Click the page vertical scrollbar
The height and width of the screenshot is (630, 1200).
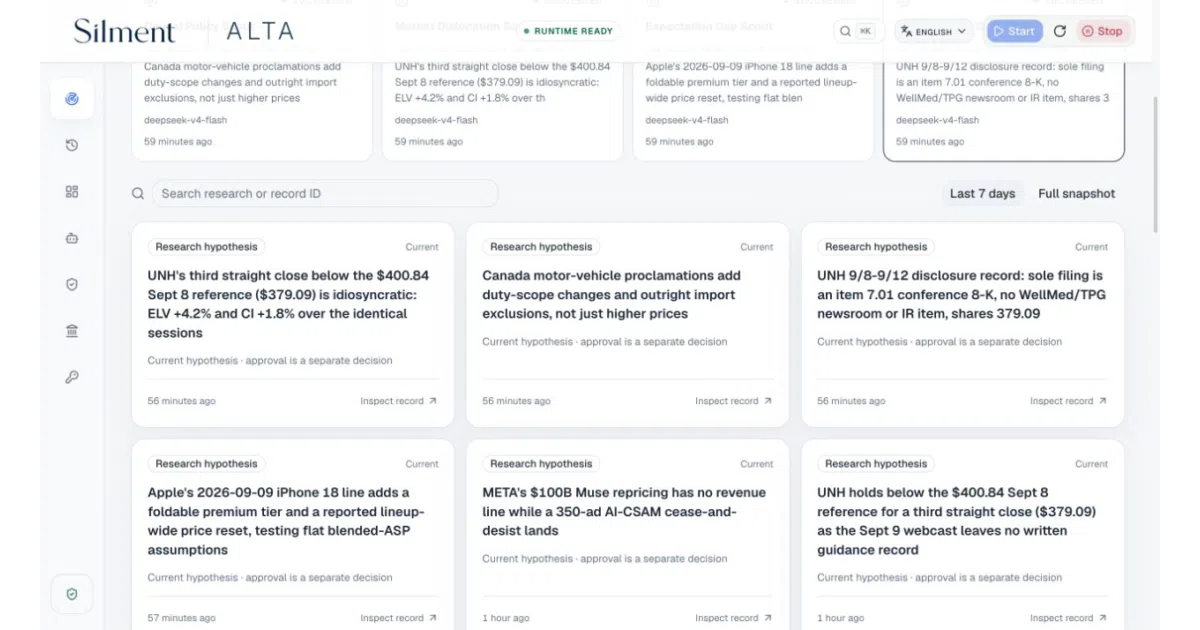1155,160
